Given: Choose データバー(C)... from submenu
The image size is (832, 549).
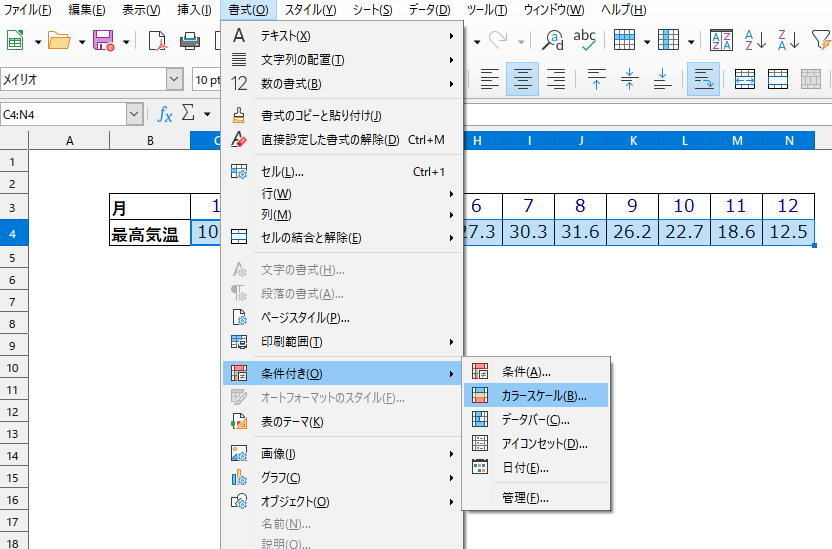Looking at the screenshot, I should (x=536, y=420).
